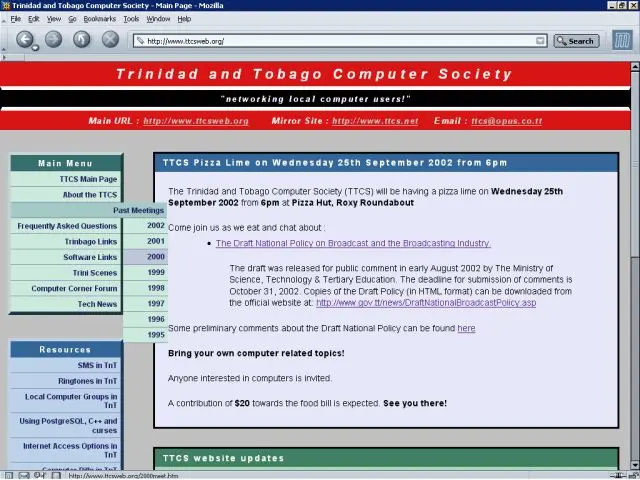Image resolution: width=640 pixels, height=480 pixels.
Task: Click the browser Back button
Action: [x=24, y=40]
